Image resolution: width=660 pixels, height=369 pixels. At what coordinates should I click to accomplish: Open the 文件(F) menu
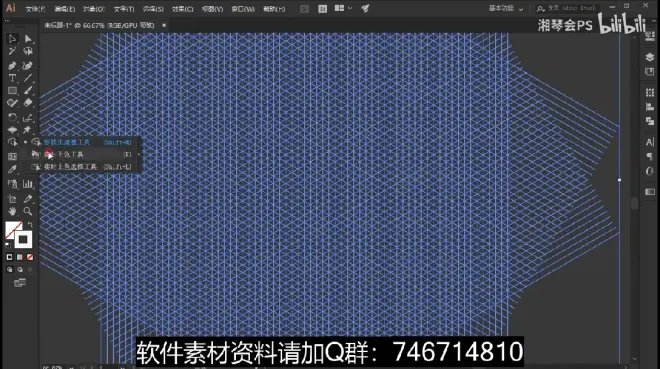pyautogui.click(x=35, y=9)
